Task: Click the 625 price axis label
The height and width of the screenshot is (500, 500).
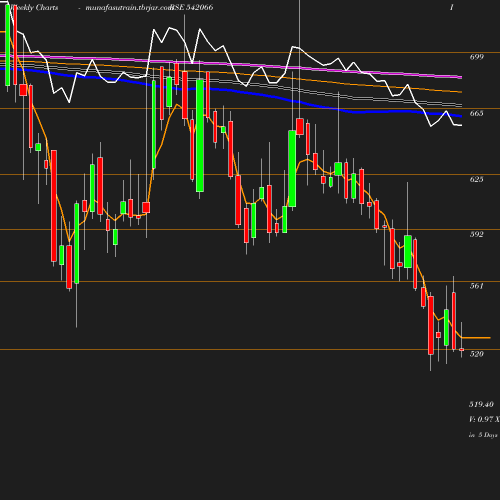Action: (476, 179)
